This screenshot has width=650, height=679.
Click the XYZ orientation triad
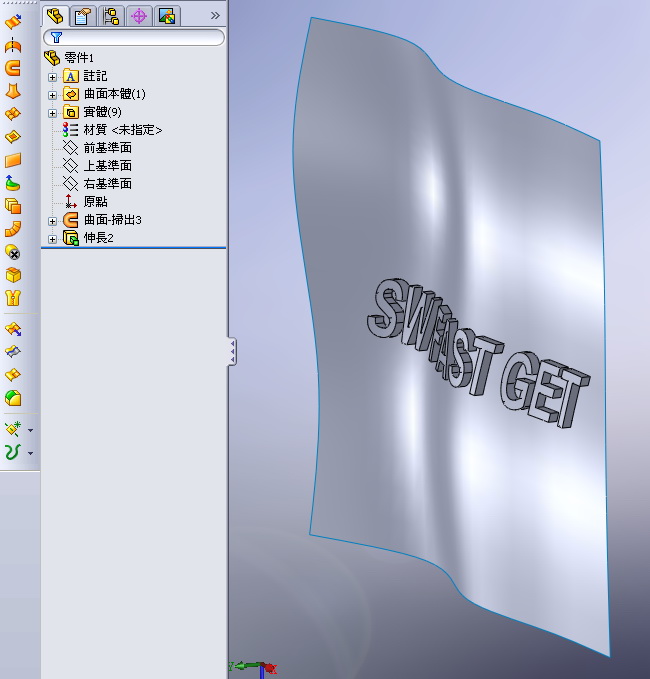click(x=253, y=668)
